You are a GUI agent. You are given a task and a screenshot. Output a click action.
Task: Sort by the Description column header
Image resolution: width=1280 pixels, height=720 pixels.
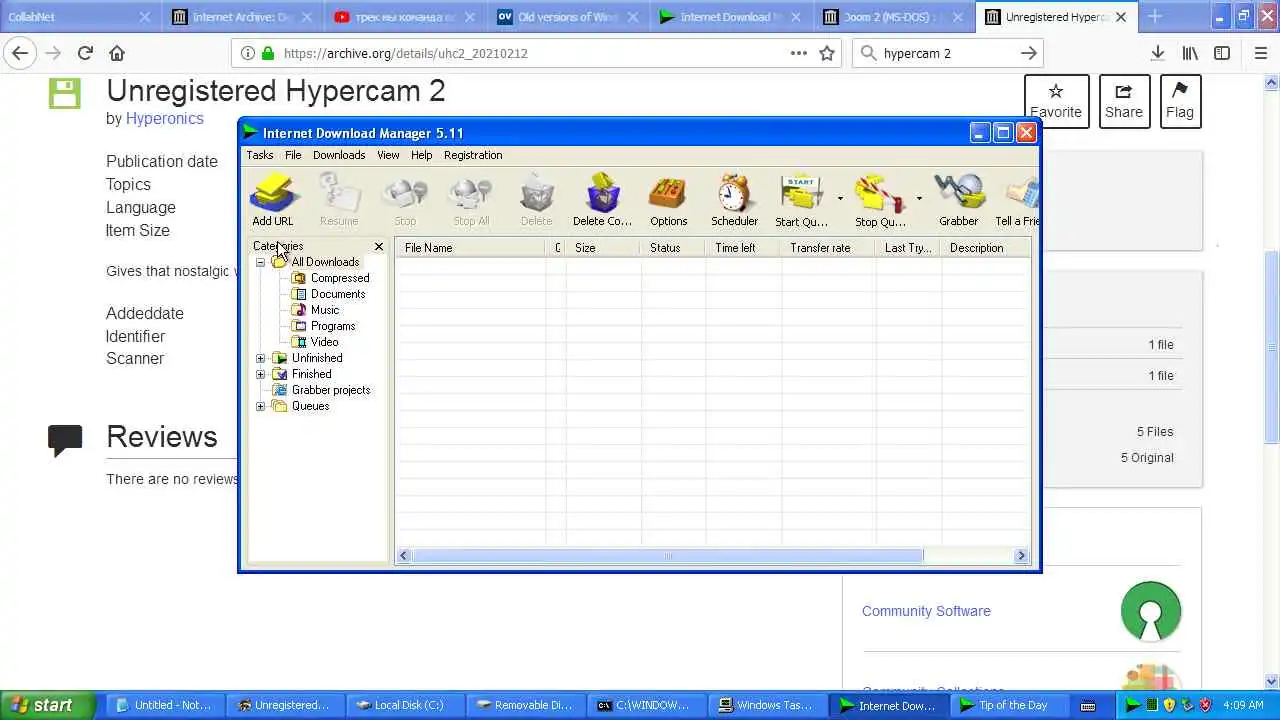(x=985, y=248)
